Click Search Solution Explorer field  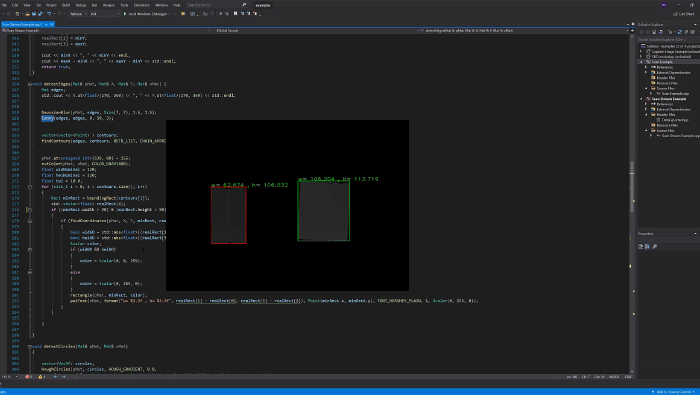coord(668,39)
